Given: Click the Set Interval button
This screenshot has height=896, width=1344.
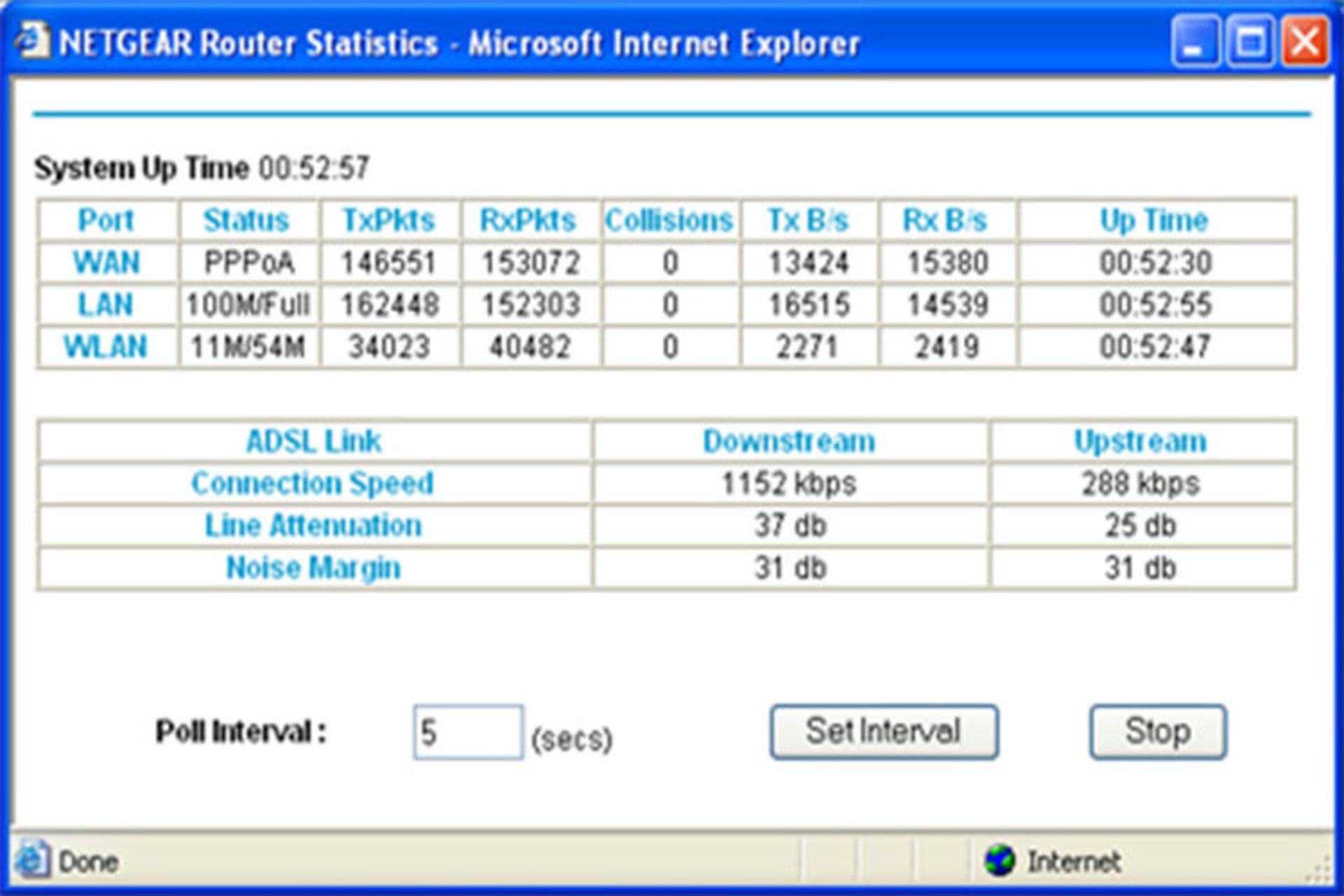Looking at the screenshot, I should point(884,731).
